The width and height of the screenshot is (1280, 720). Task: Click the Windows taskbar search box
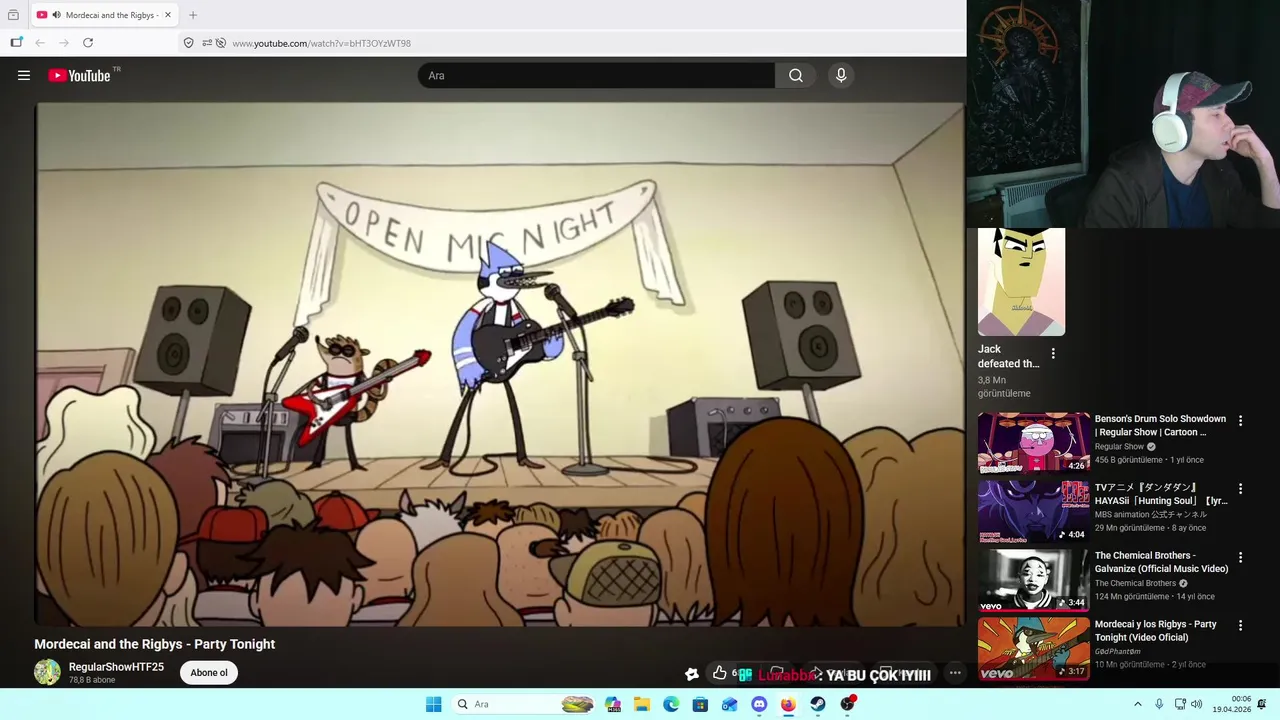coord(525,704)
